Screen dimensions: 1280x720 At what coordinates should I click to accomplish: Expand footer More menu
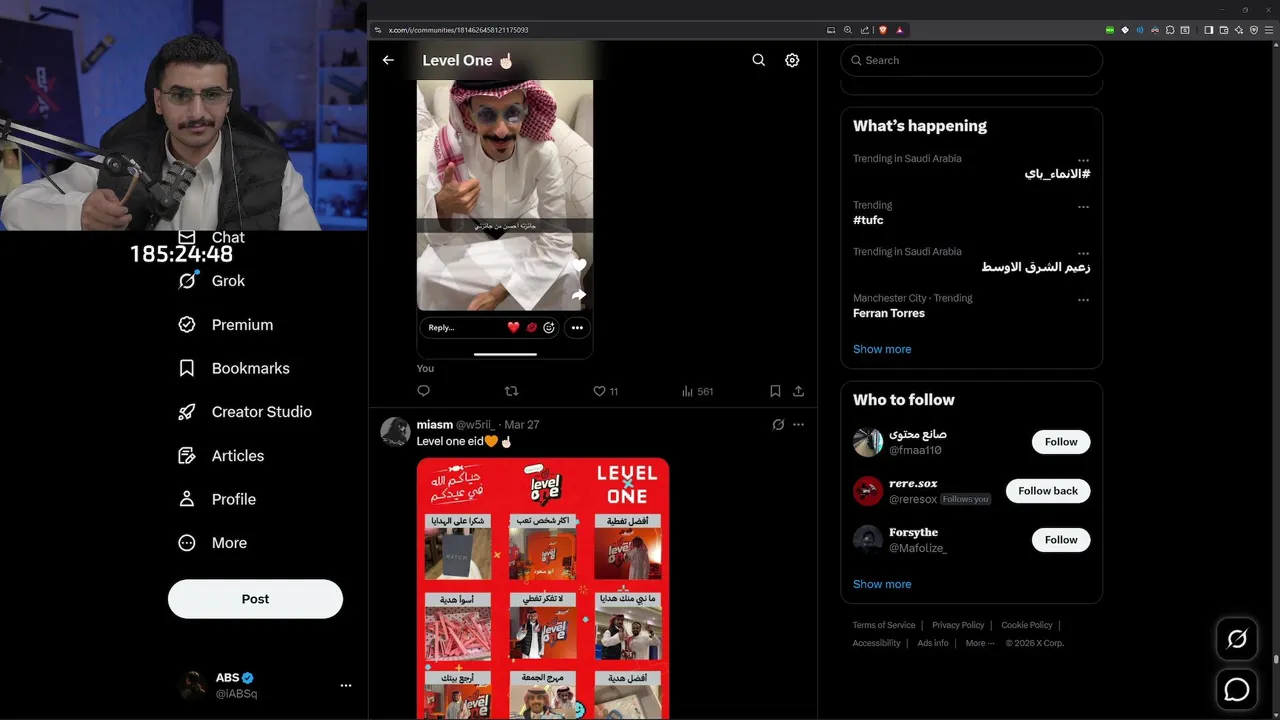[x=980, y=643]
